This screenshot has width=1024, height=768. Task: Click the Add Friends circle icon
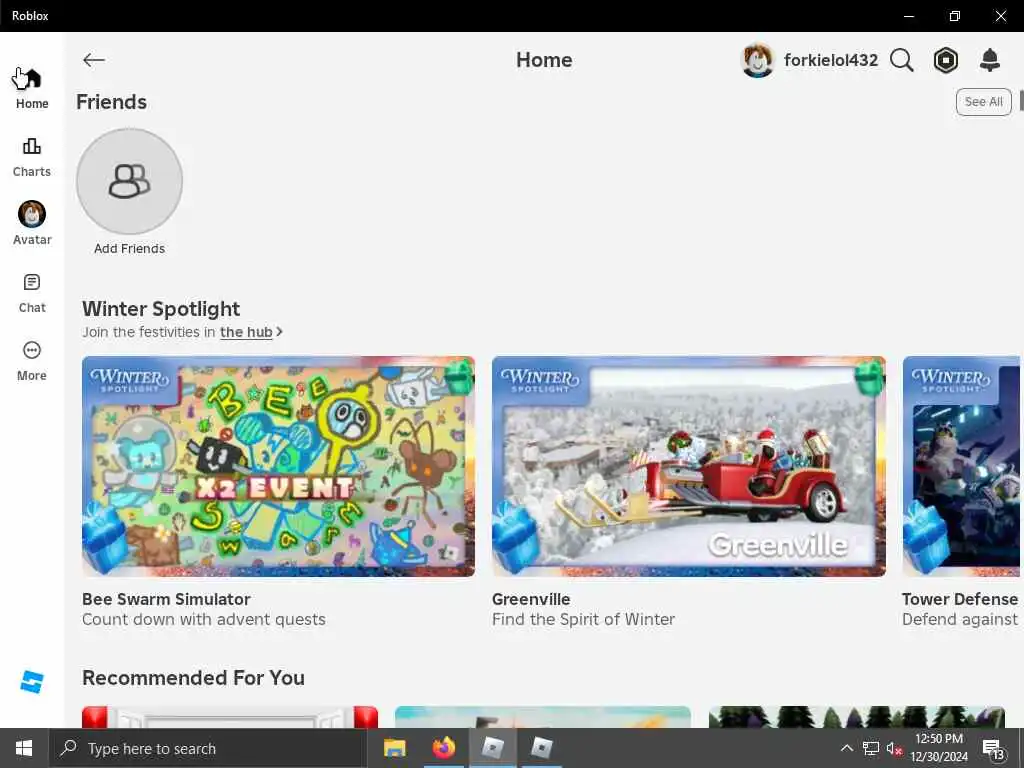click(x=129, y=181)
